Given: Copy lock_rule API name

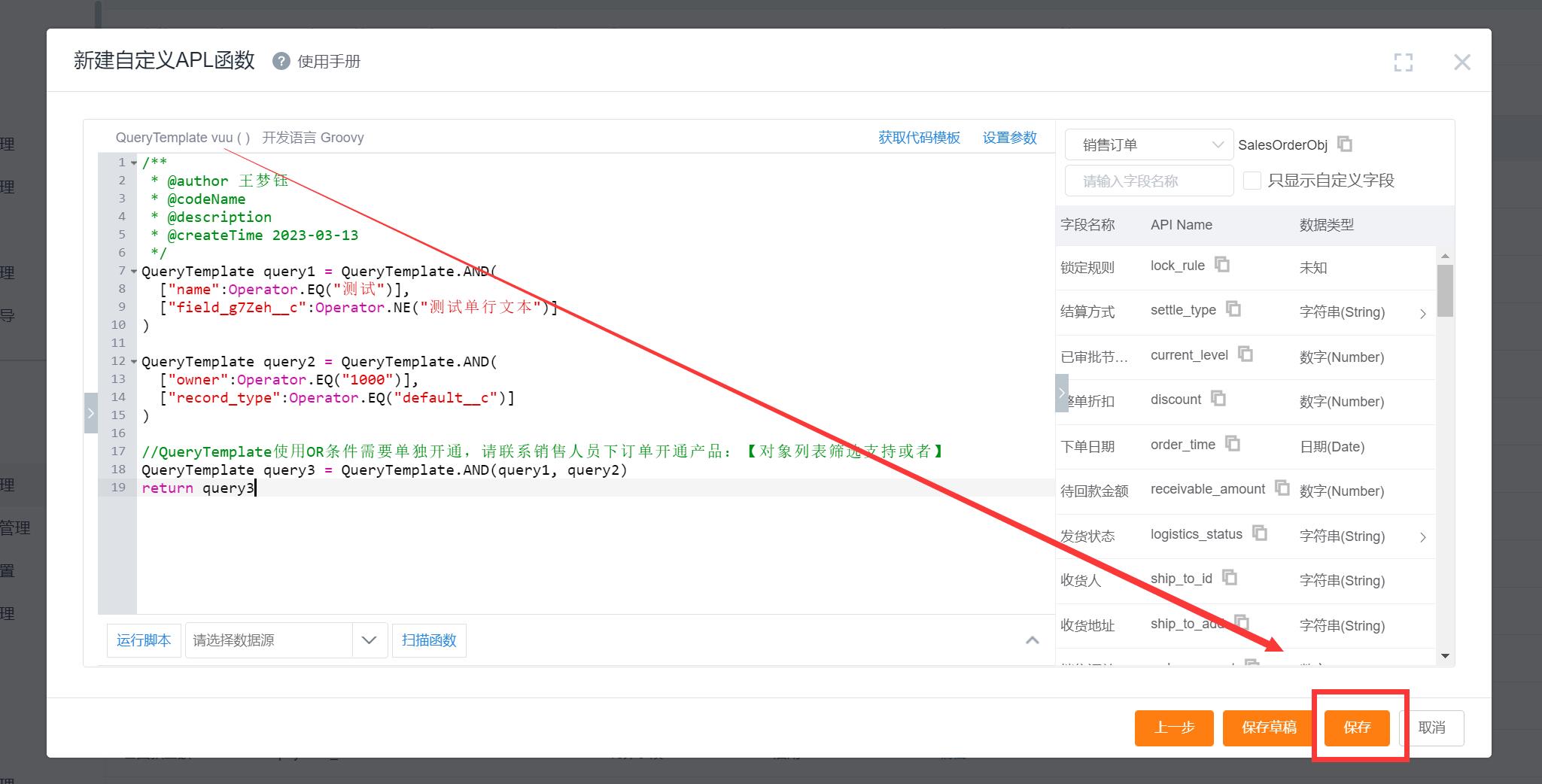Looking at the screenshot, I should (1222, 264).
